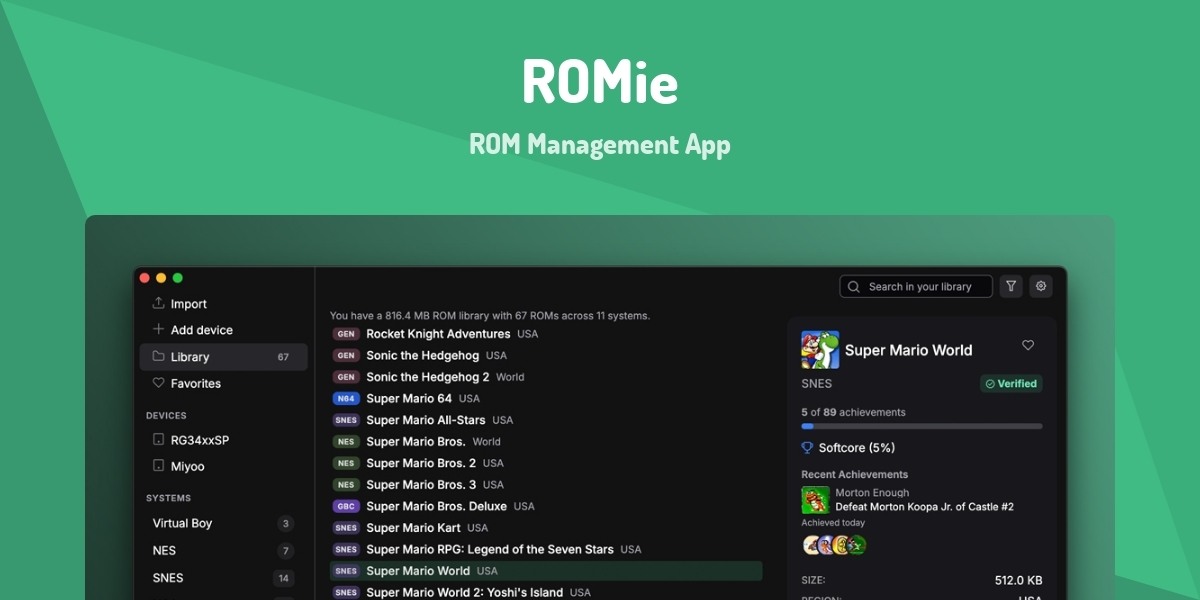Select Super Mario All-Stars row
Screen dimensions: 1200x600
click(x=546, y=420)
